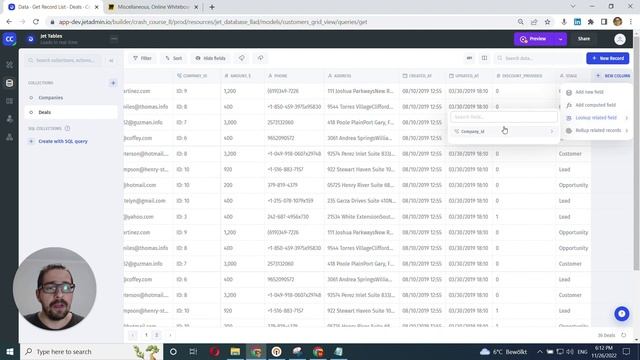Open the Companies collection
The width and height of the screenshot is (640, 360).
(x=71, y=98)
